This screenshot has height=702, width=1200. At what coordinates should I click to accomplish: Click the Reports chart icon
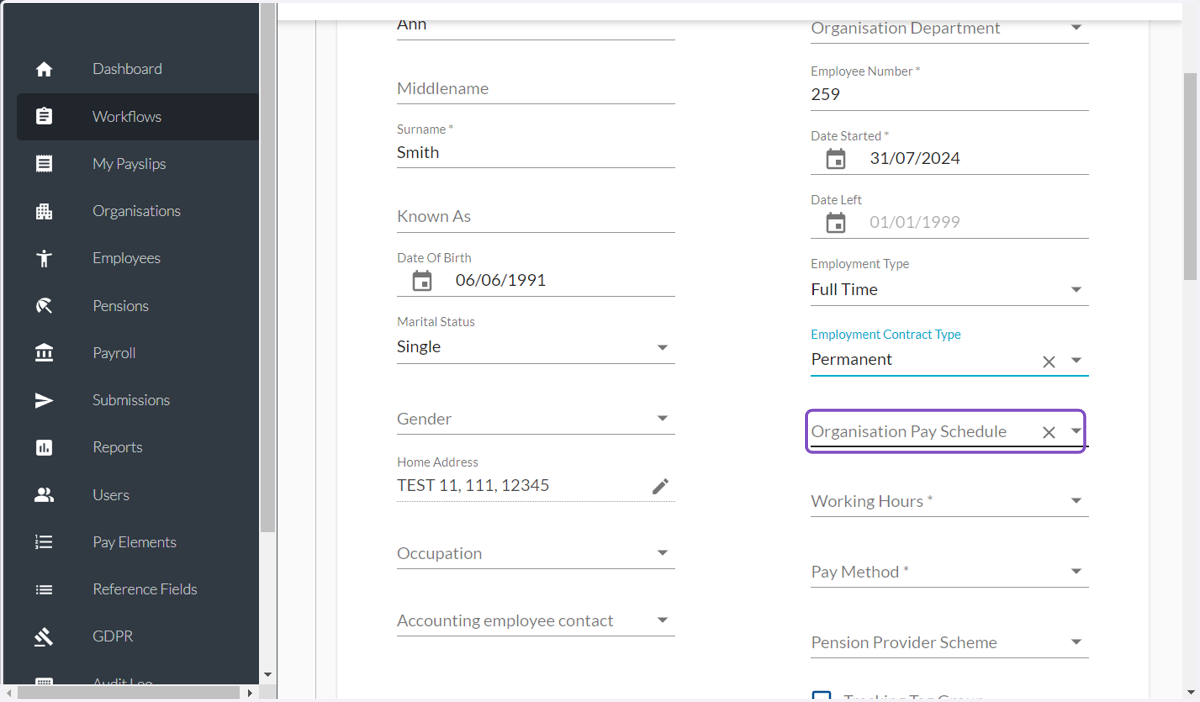[44, 447]
